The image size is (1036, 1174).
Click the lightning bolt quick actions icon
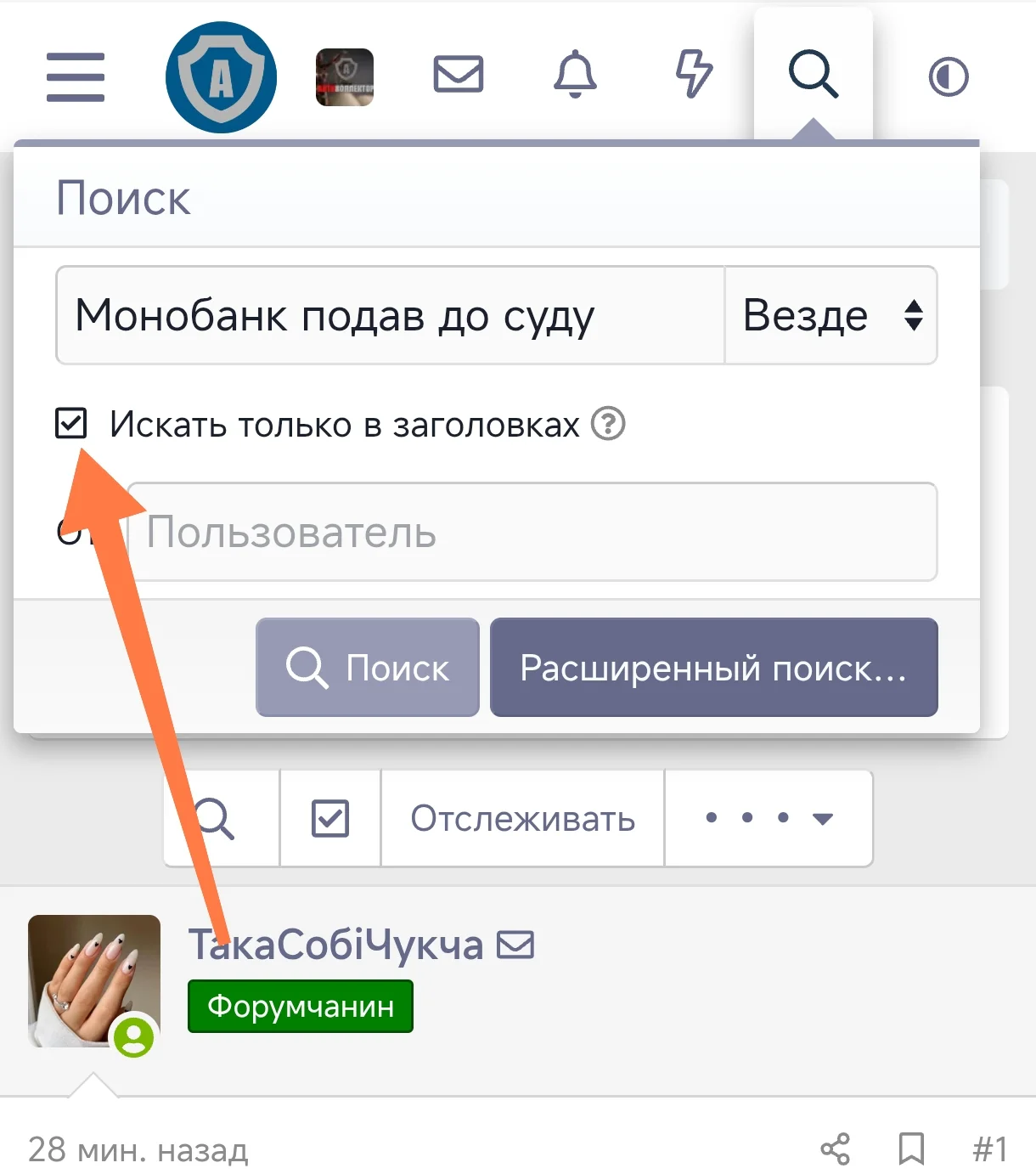coord(693,76)
